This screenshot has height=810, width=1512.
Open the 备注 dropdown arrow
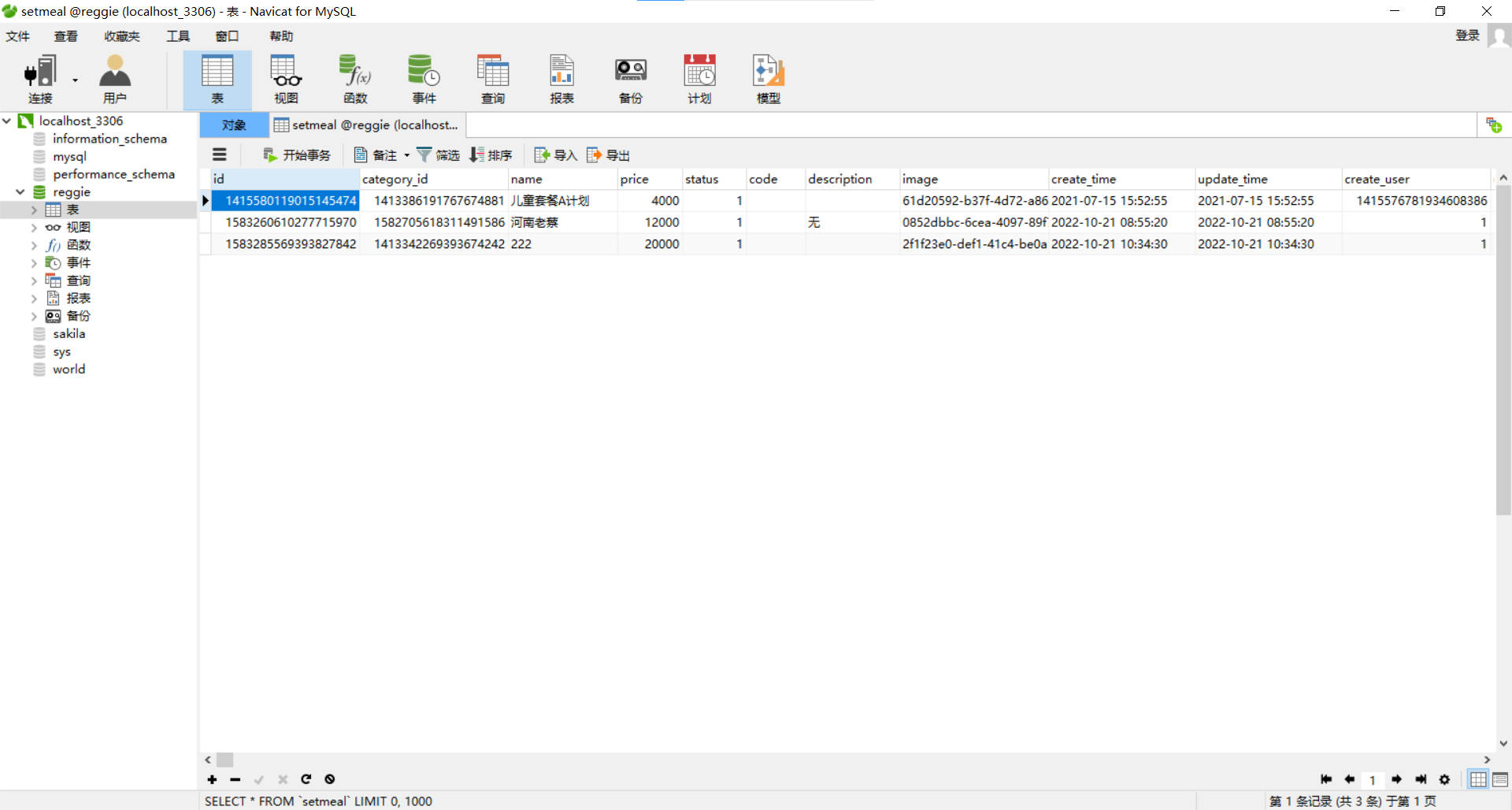407,155
